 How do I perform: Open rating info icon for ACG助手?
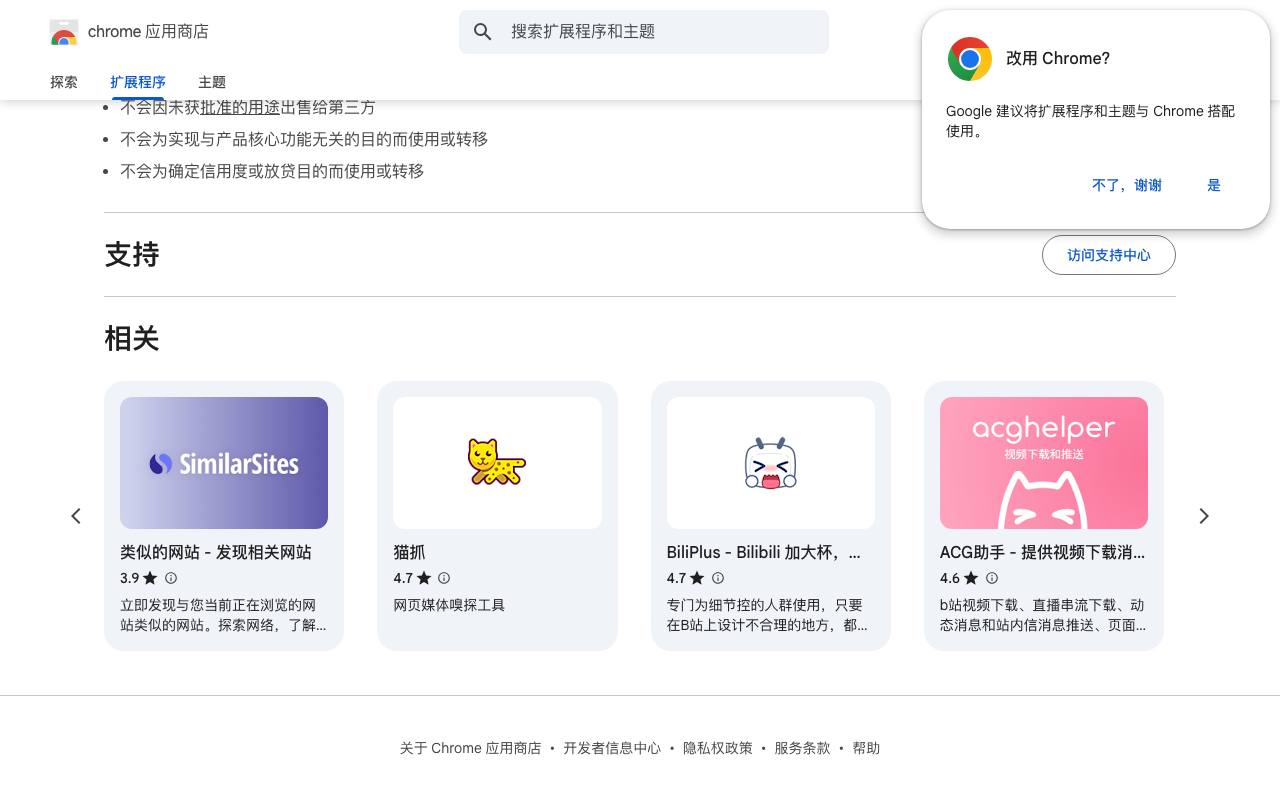coord(992,578)
